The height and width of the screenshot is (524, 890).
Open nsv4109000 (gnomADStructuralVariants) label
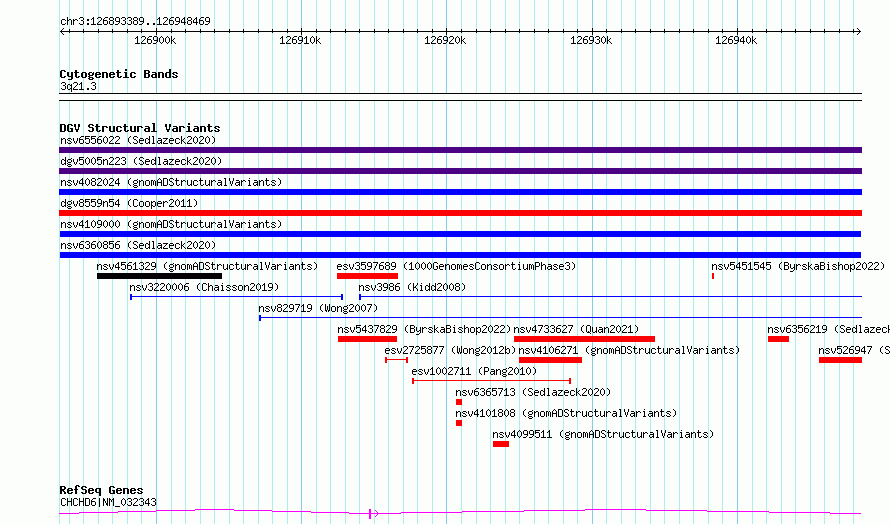pyautogui.click(x=171, y=224)
